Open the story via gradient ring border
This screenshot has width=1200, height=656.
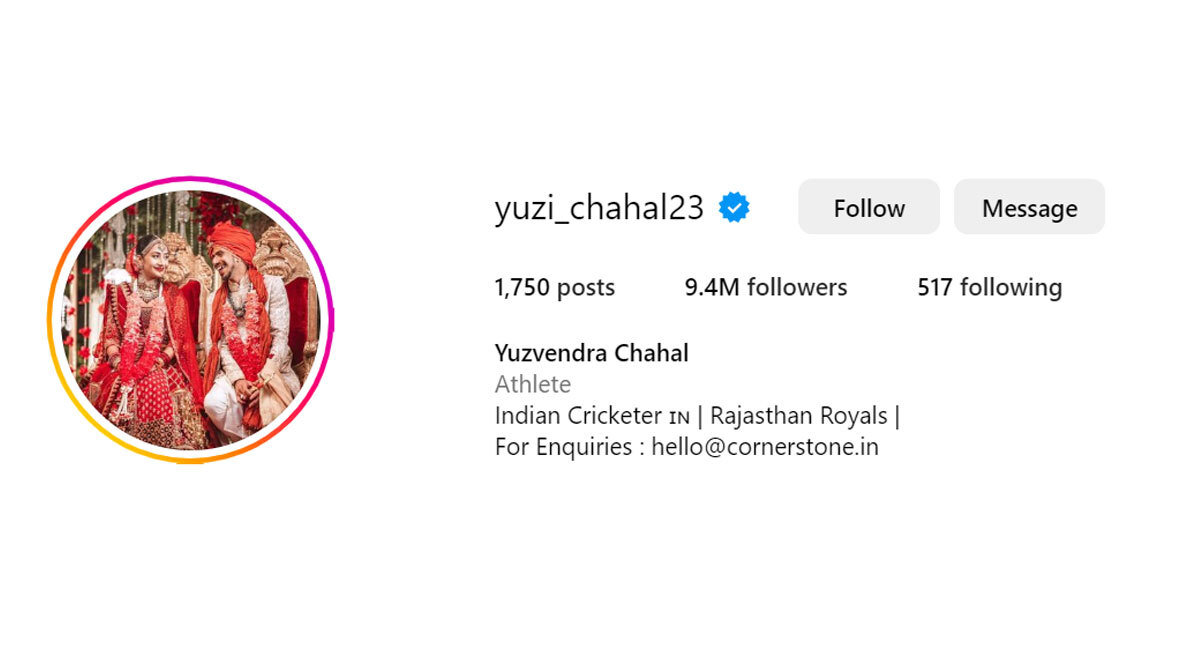pyautogui.click(x=190, y=179)
